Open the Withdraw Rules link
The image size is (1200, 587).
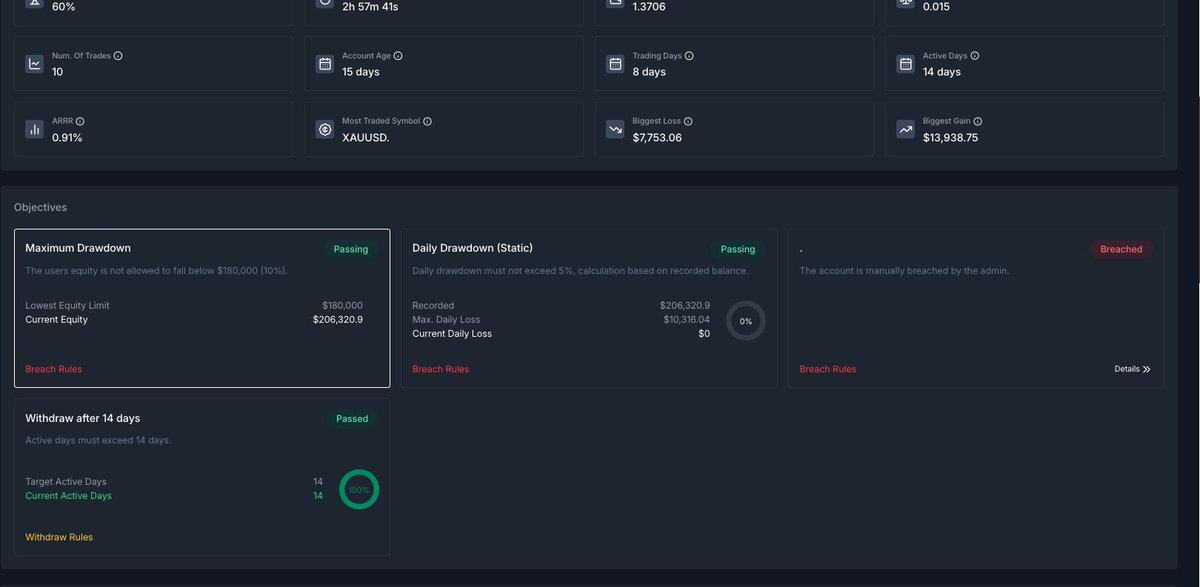coord(59,537)
